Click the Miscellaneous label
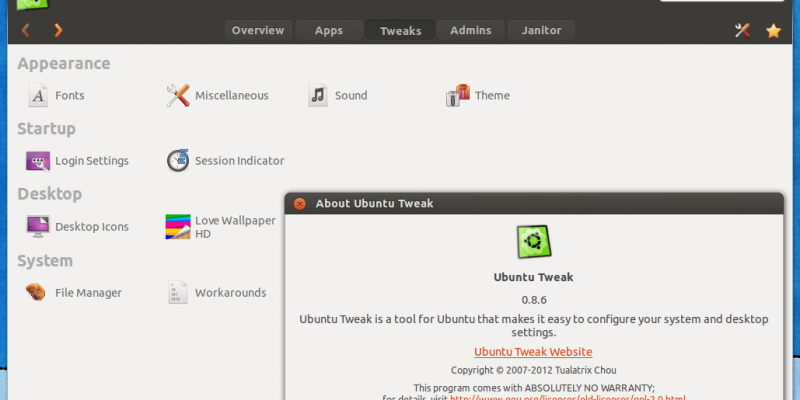 (232, 95)
